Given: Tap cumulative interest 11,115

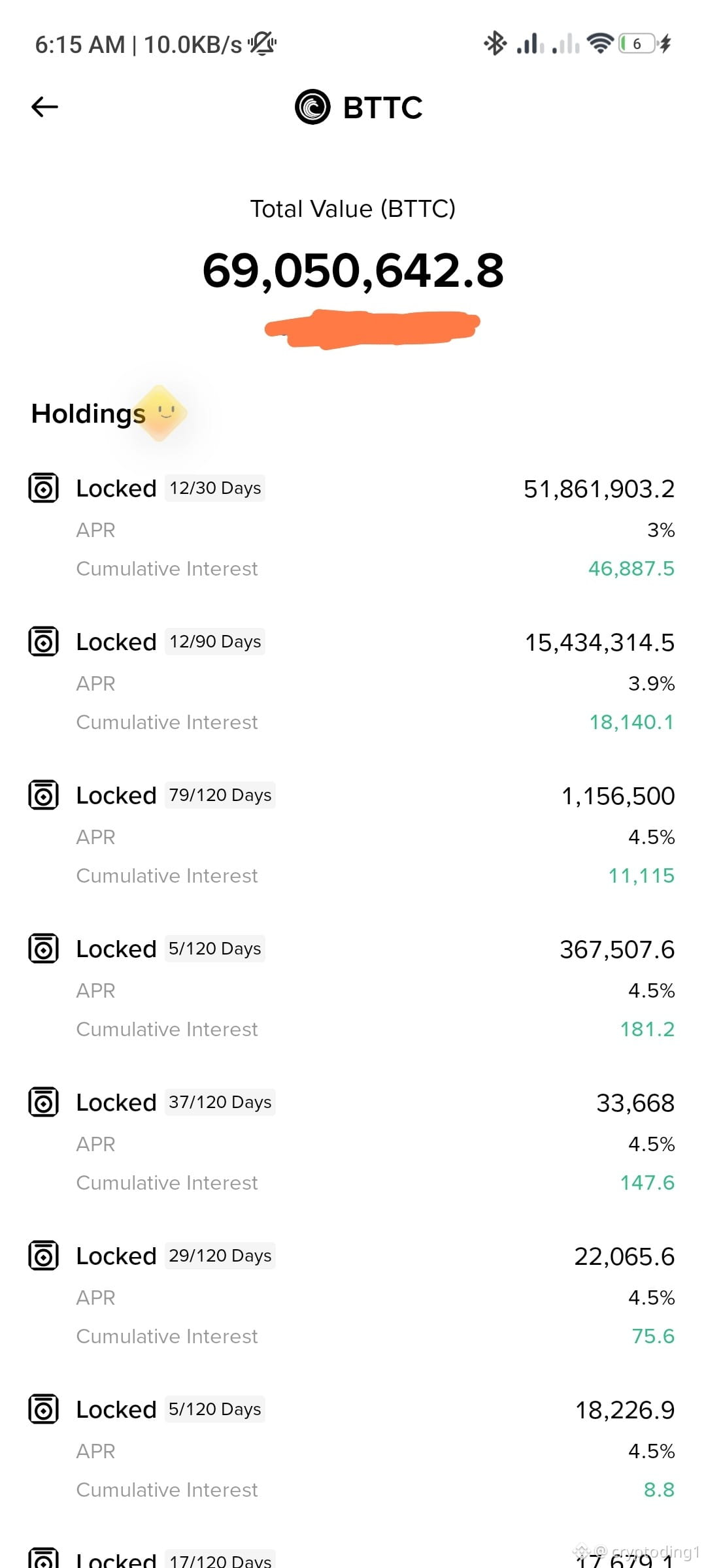Looking at the screenshot, I should pos(641,875).
